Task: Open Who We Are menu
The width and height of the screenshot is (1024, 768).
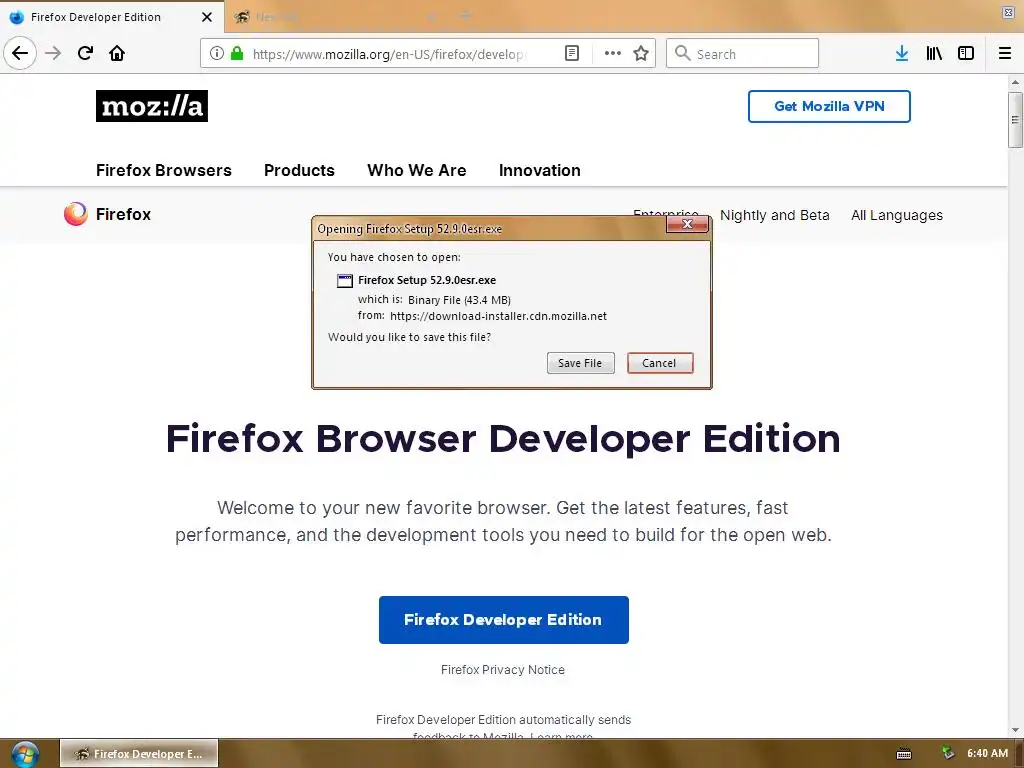Action: pos(417,170)
